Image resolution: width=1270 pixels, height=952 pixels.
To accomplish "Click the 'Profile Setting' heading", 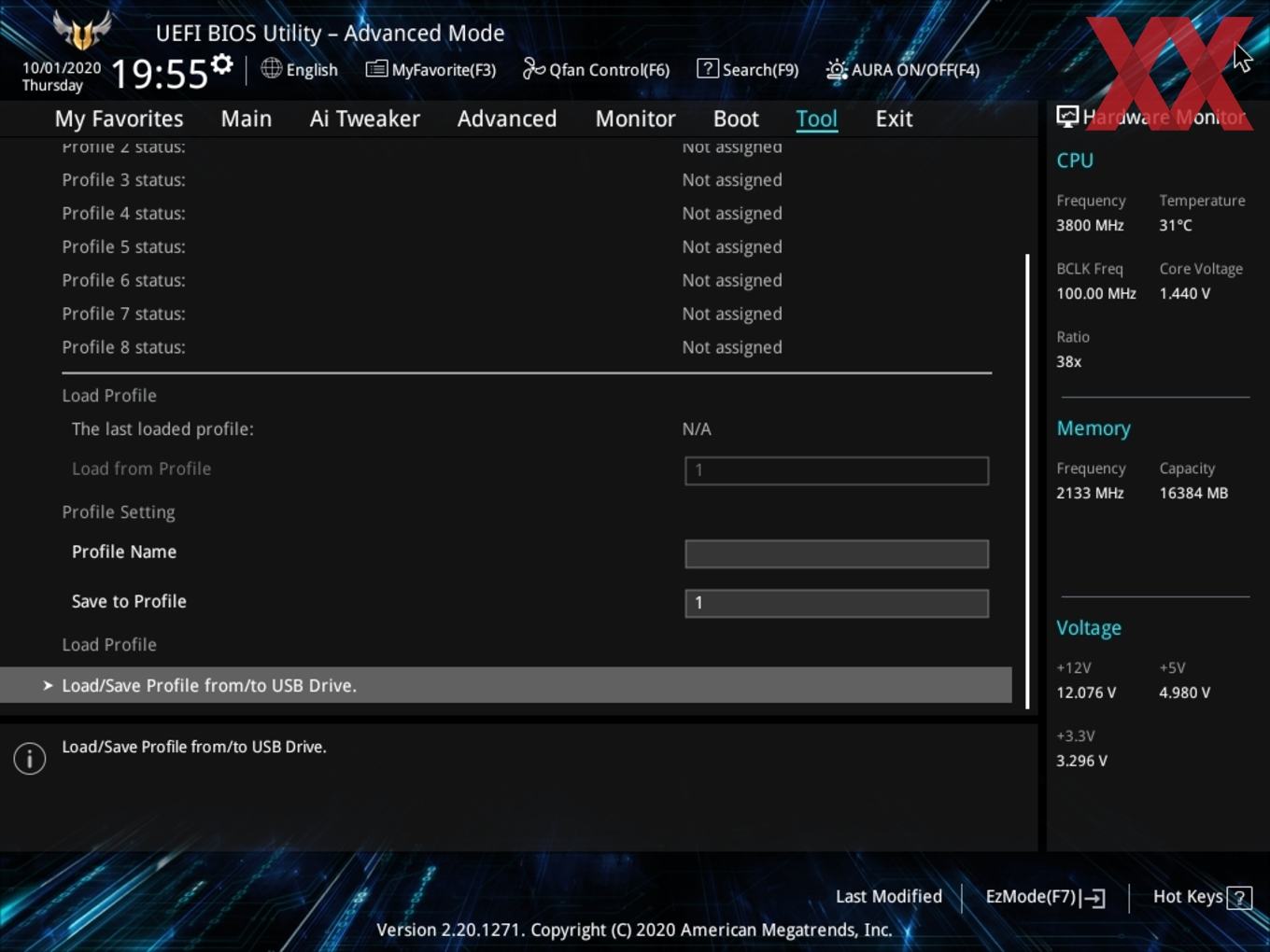I will pos(119,512).
